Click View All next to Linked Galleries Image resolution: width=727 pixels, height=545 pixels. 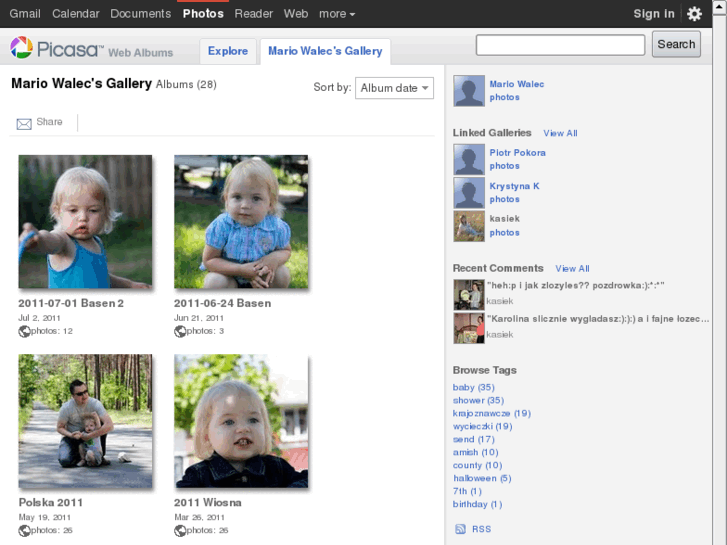(560, 133)
